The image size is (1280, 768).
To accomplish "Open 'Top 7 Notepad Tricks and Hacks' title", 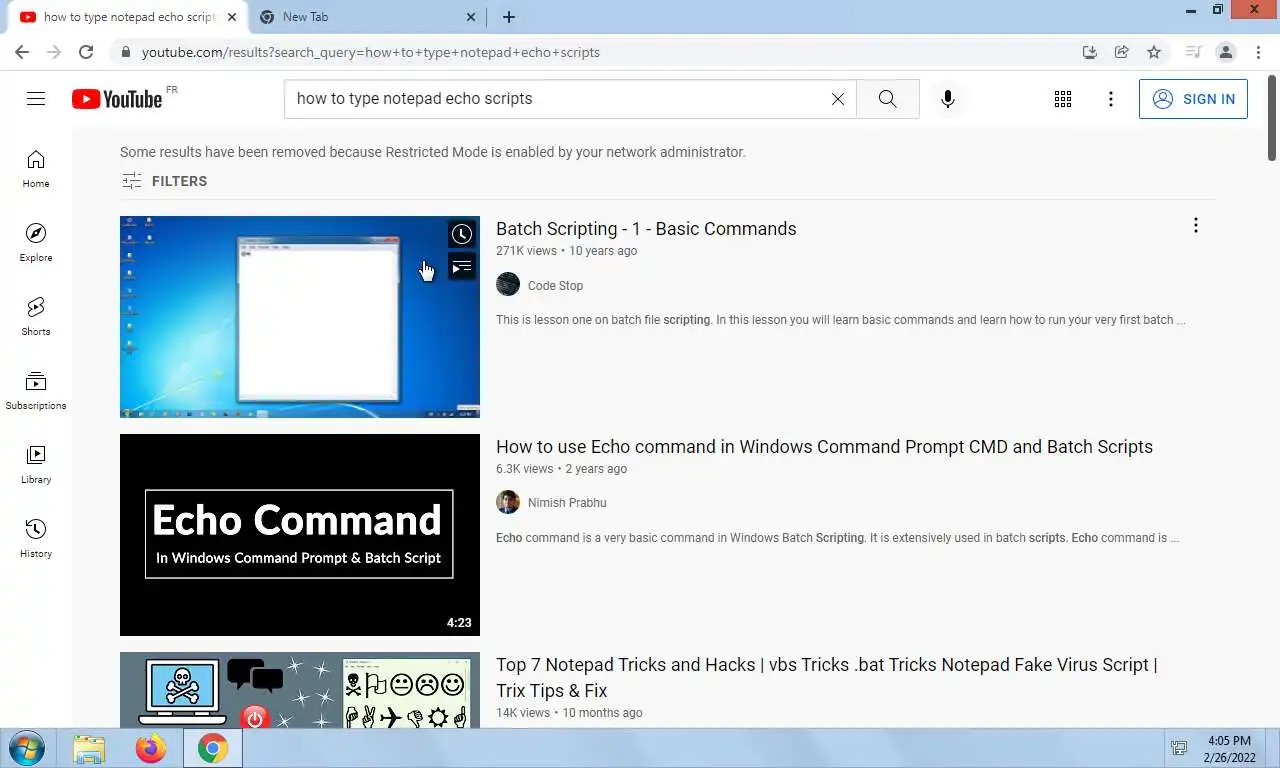I will [826, 678].
